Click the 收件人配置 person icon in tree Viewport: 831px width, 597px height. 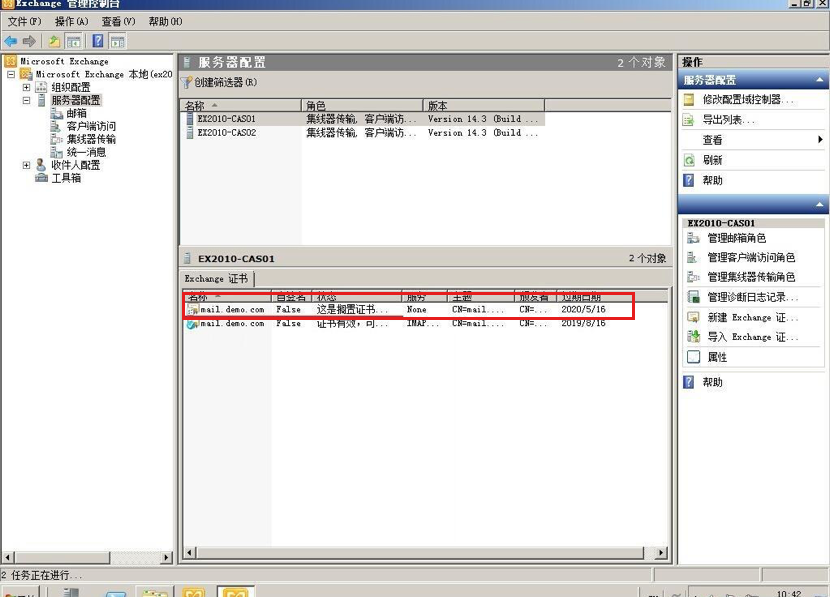tap(41, 165)
